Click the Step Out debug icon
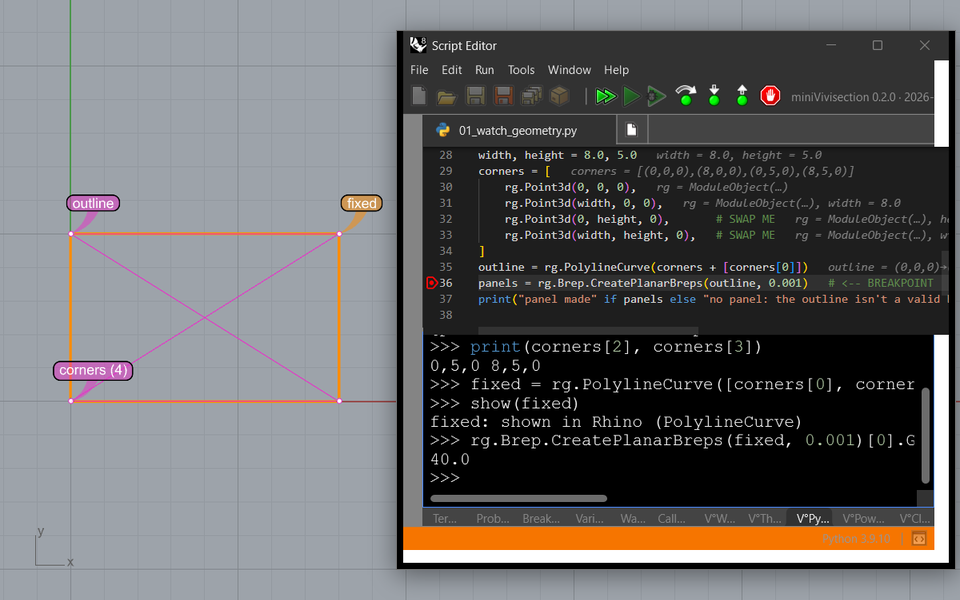The height and width of the screenshot is (600, 960). click(x=742, y=96)
